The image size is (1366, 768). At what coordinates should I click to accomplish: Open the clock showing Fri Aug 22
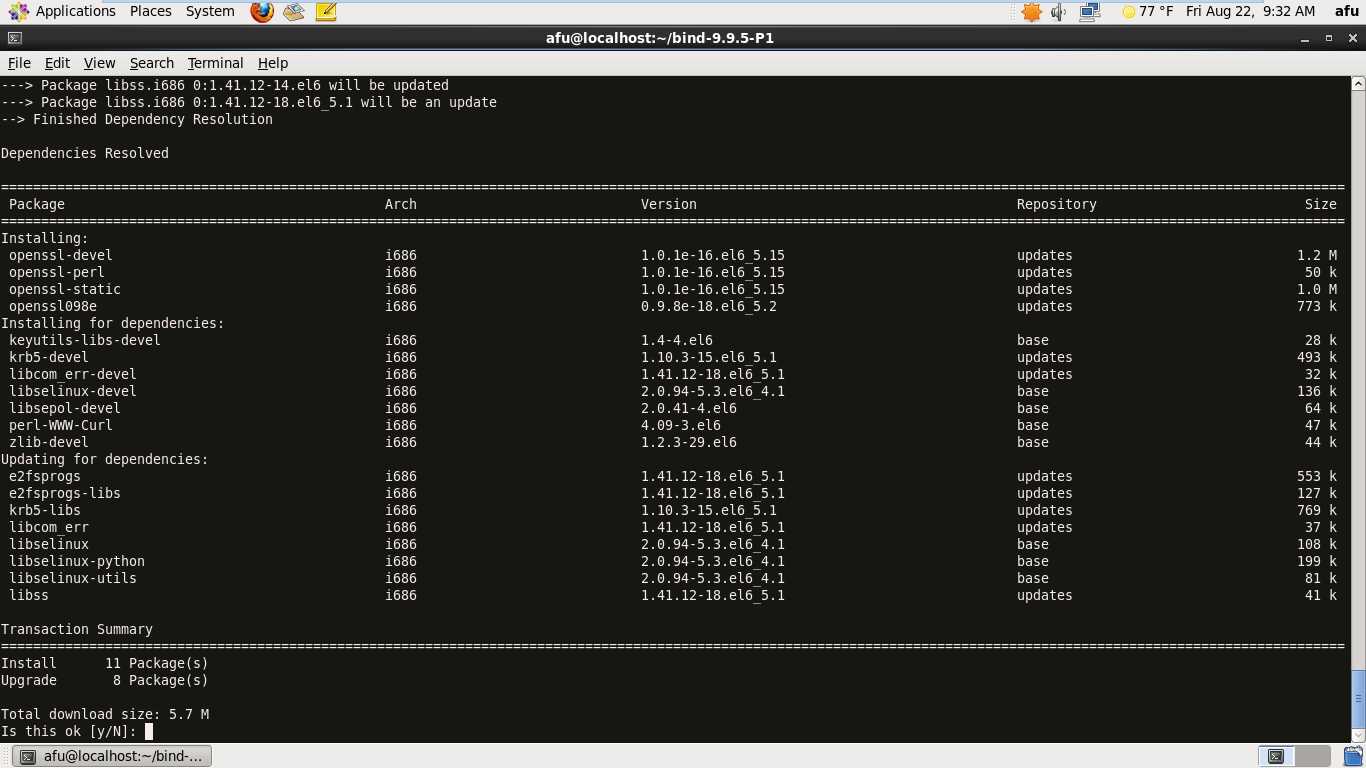pos(1250,11)
